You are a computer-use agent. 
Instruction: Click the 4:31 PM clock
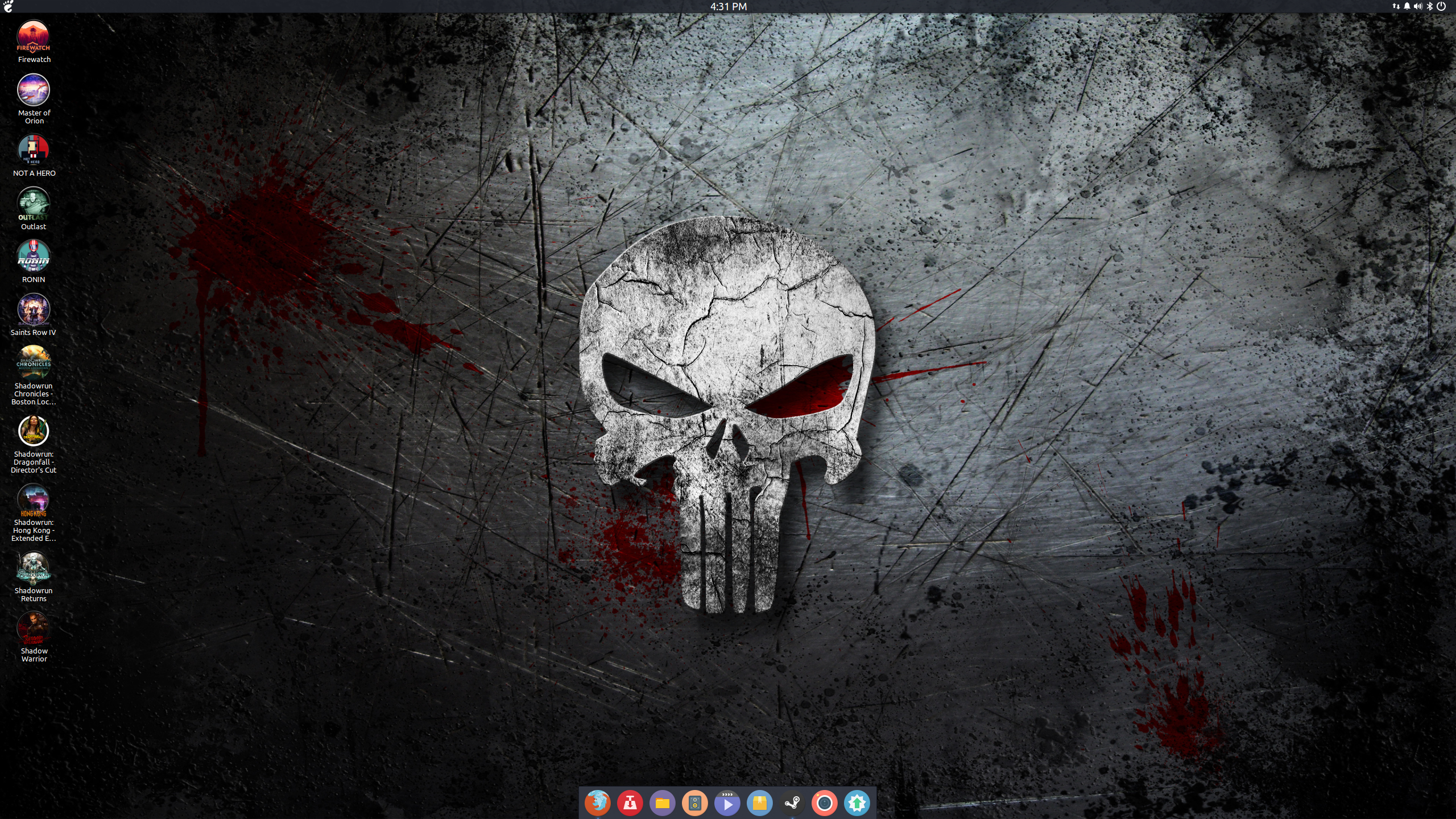point(728,6)
